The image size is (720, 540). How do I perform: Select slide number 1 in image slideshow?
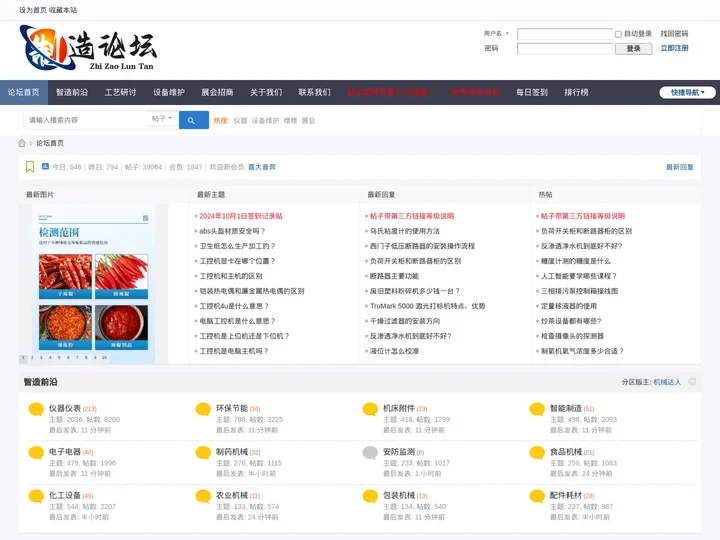(23, 357)
